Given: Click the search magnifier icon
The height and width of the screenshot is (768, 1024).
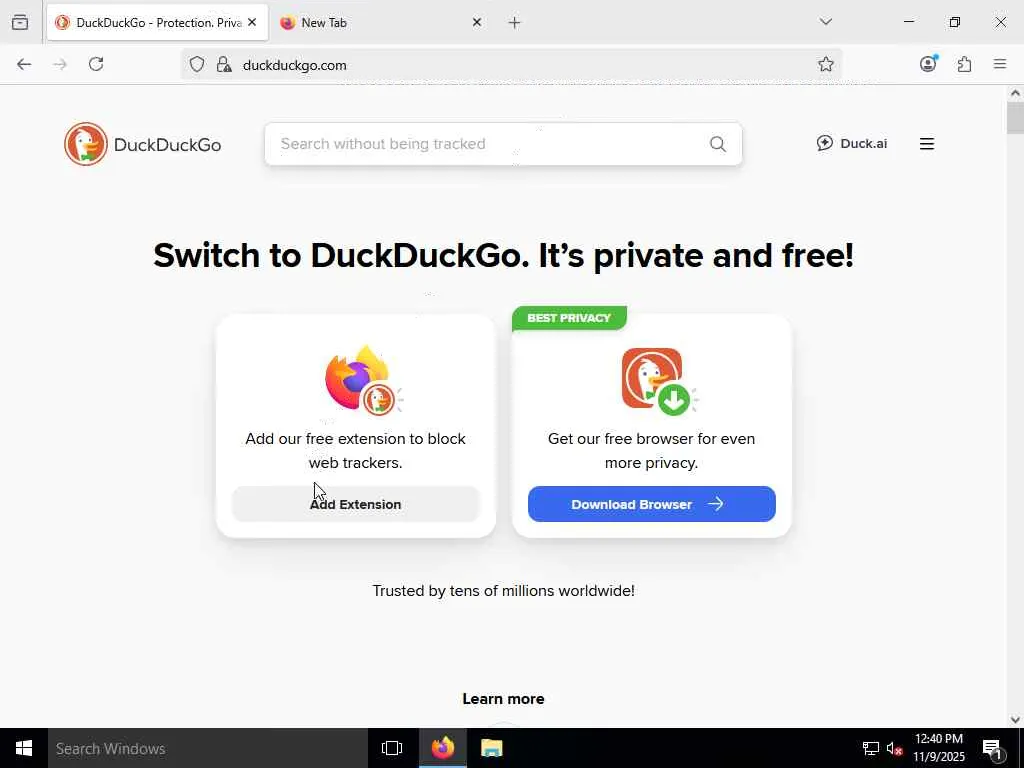Looking at the screenshot, I should [717, 144].
